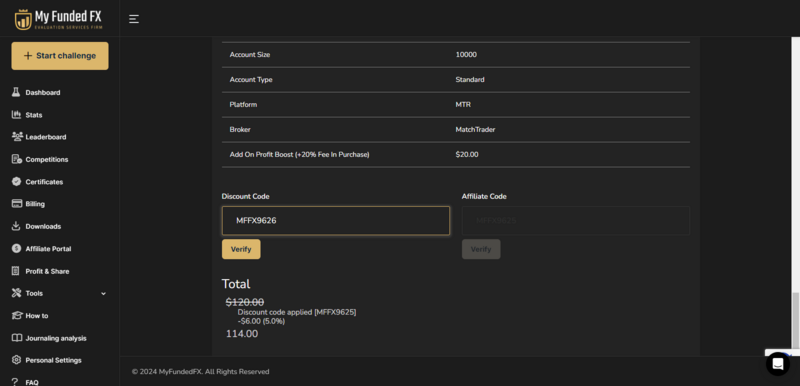Click the hamburger menu icon
The height and width of the screenshot is (386, 800).
click(x=134, y=19)
